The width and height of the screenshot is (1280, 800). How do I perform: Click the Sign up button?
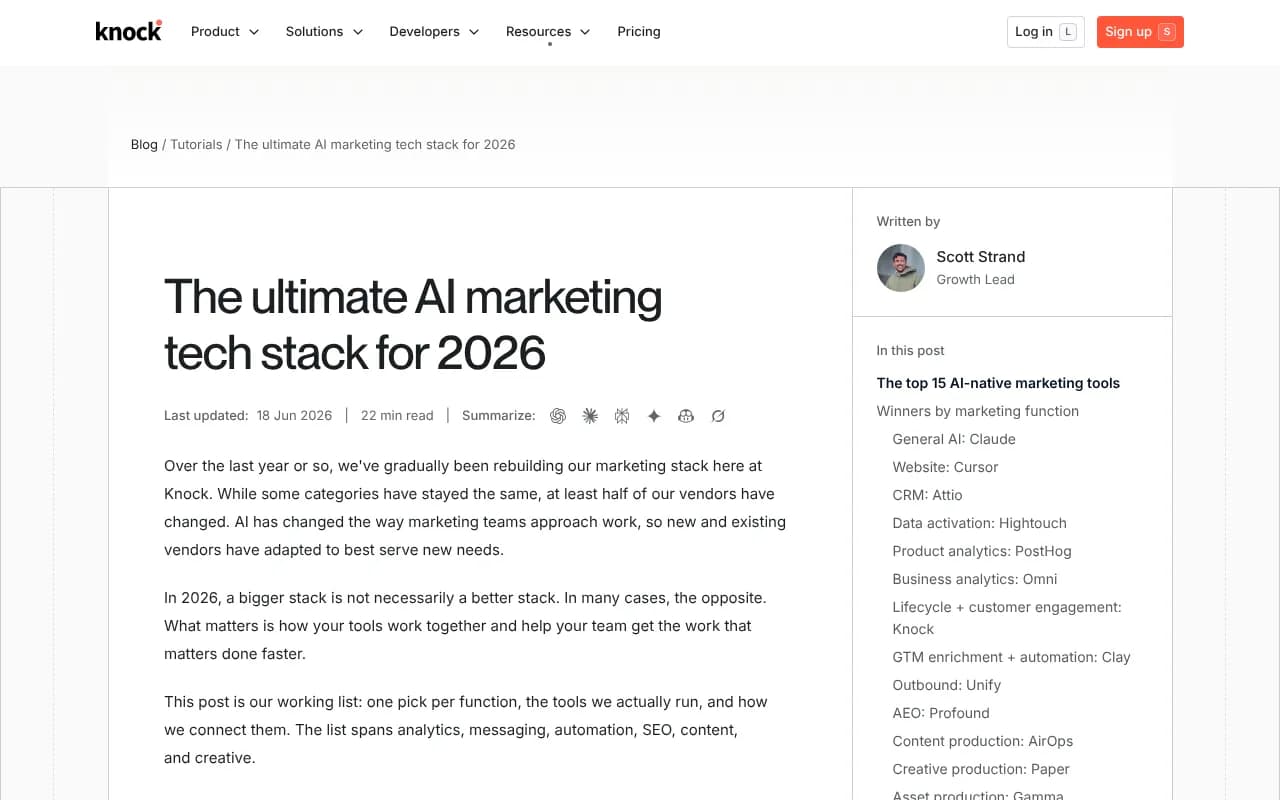point(1140,32)
